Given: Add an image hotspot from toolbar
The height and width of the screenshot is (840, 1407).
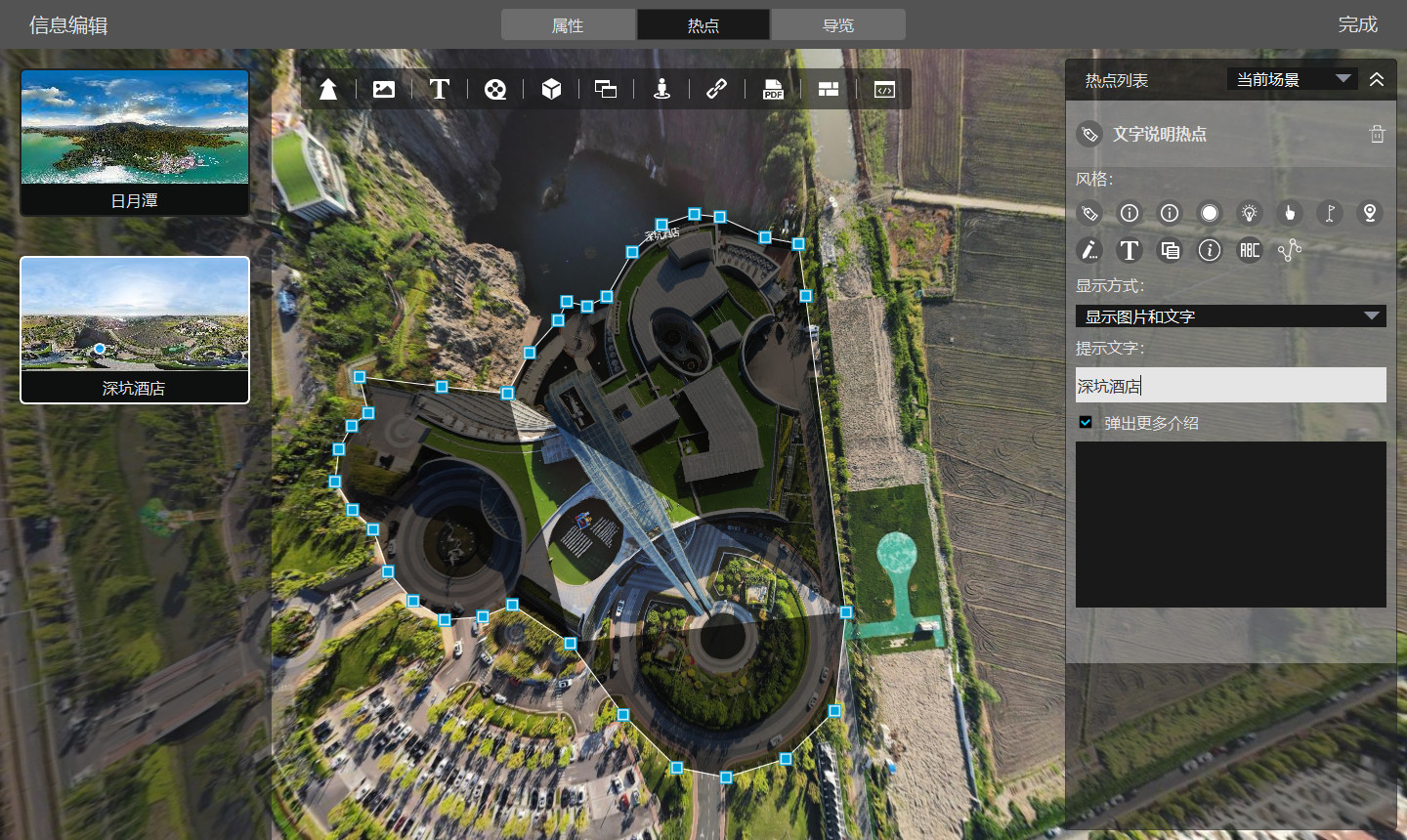Looking at the screenshot, I should point(384,90).
